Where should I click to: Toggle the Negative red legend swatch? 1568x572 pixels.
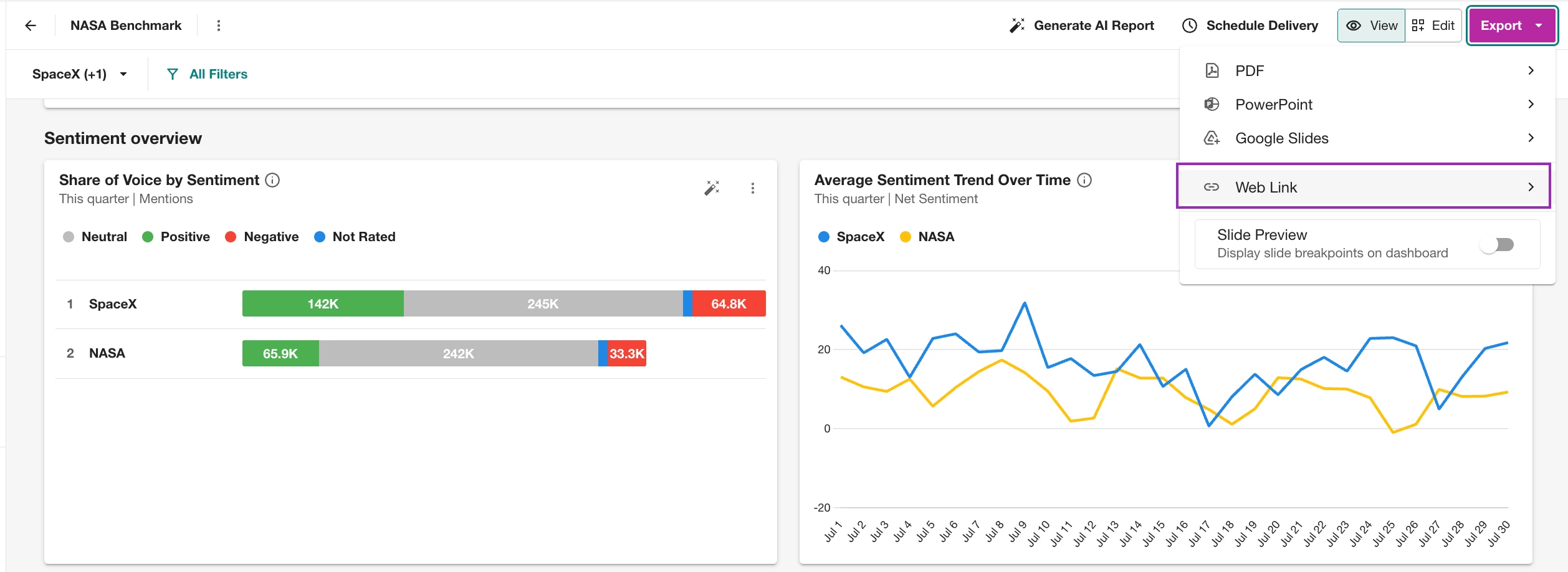tap(231, 237)
